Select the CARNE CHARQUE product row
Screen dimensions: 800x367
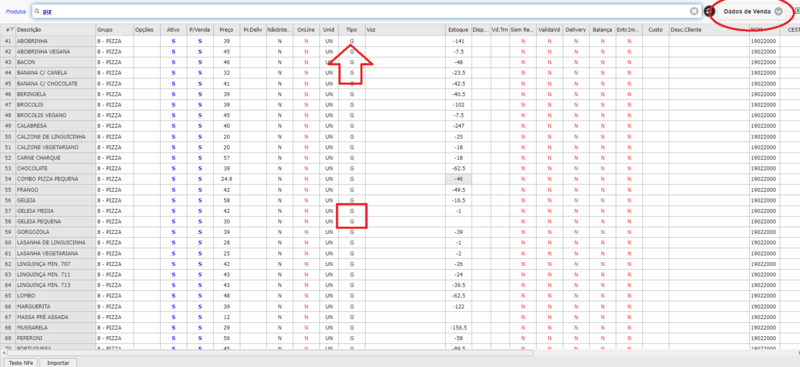click(x=55, y=158)
